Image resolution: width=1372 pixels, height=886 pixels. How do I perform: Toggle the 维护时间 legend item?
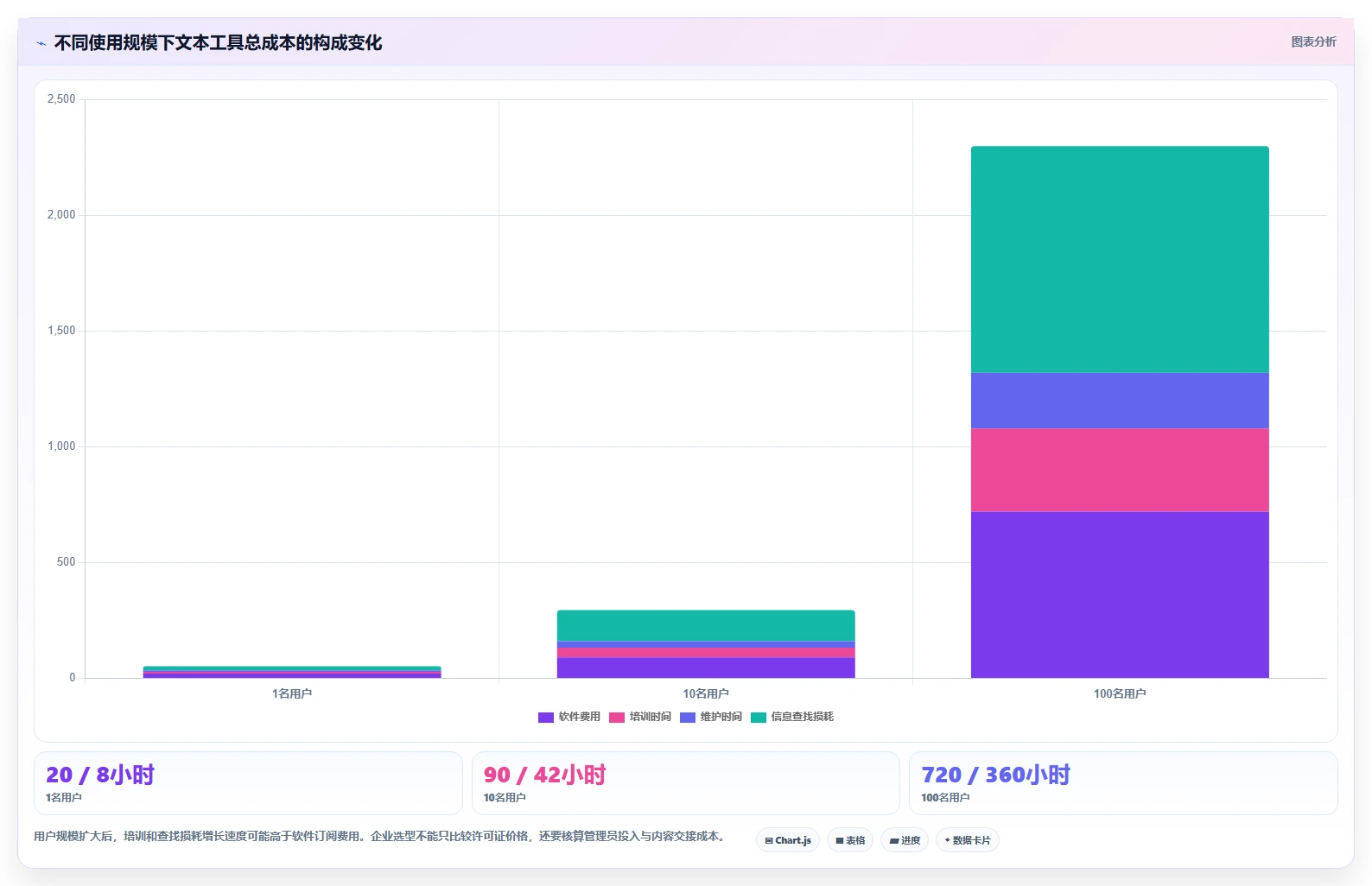(x=710, y=717)
